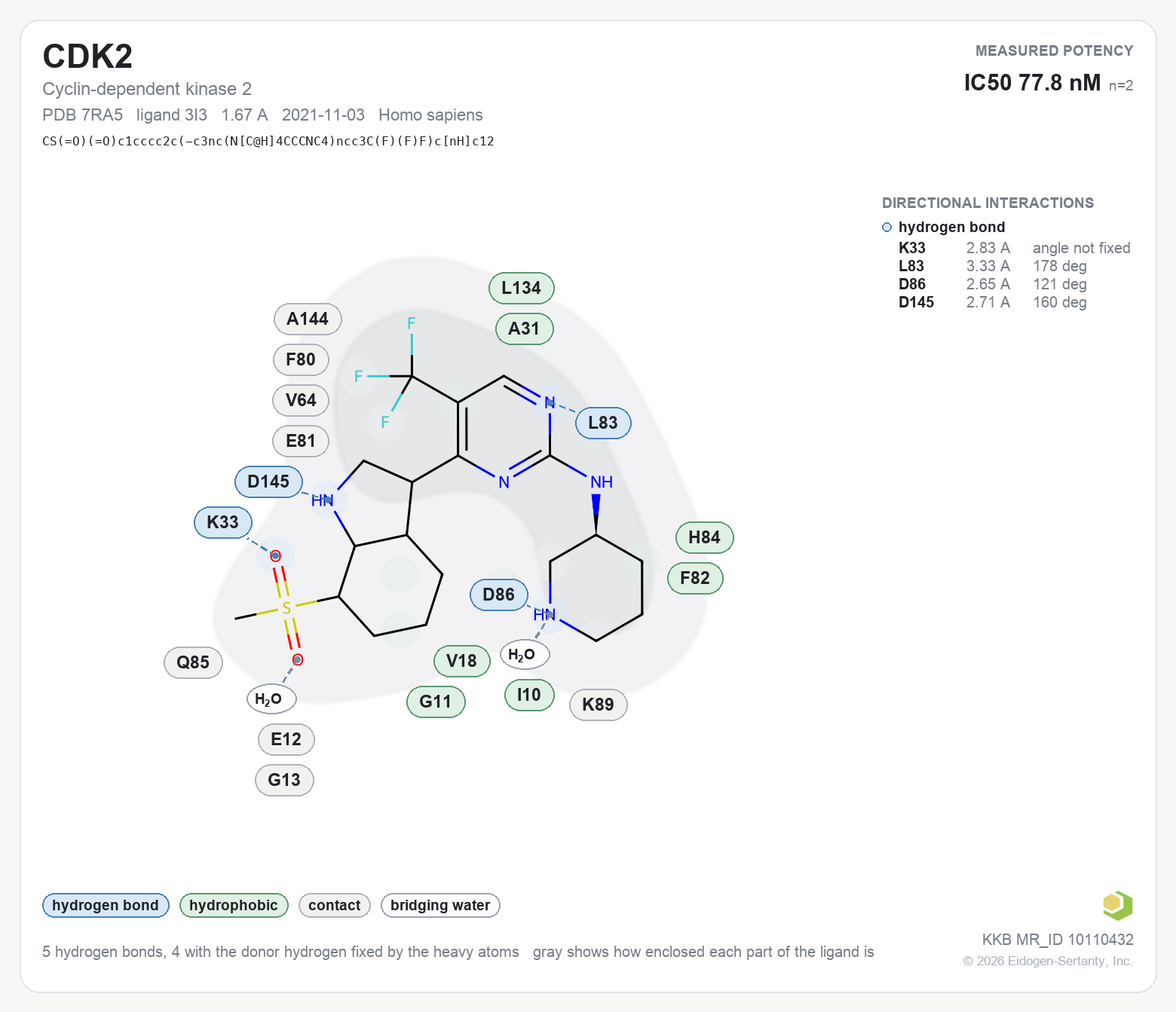The height and width of the screenshot is (1012, 1176).
Task: Click the H2O label below D86
Action: tap(525, 654)
